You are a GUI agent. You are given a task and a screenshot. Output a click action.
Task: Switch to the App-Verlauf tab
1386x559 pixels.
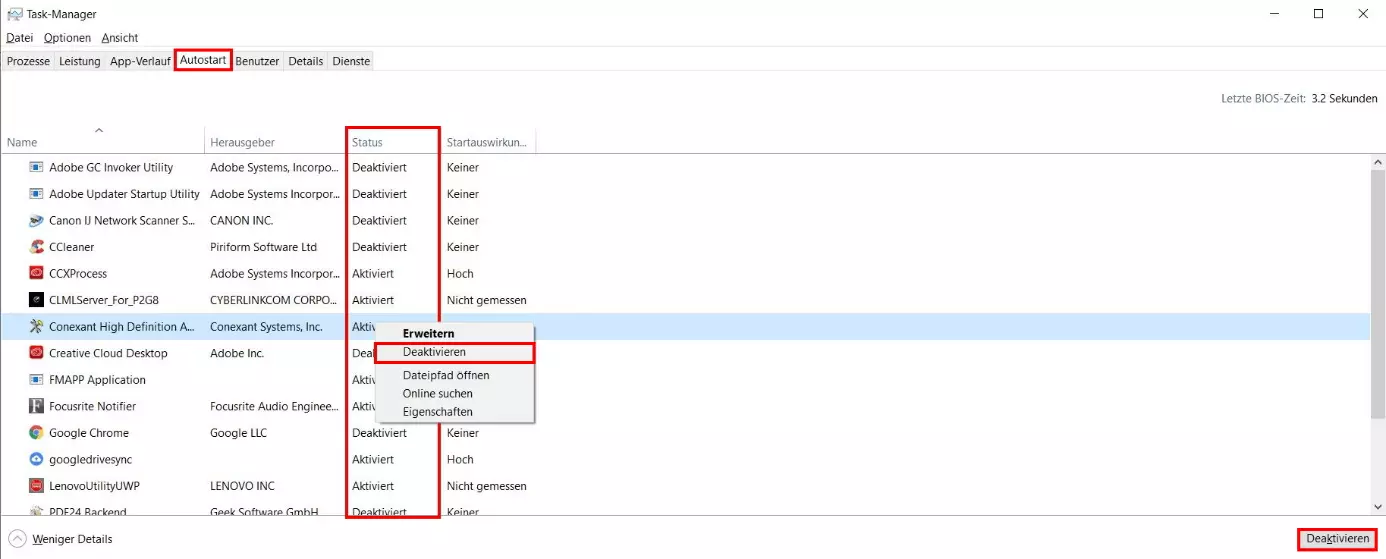[140, 61]
